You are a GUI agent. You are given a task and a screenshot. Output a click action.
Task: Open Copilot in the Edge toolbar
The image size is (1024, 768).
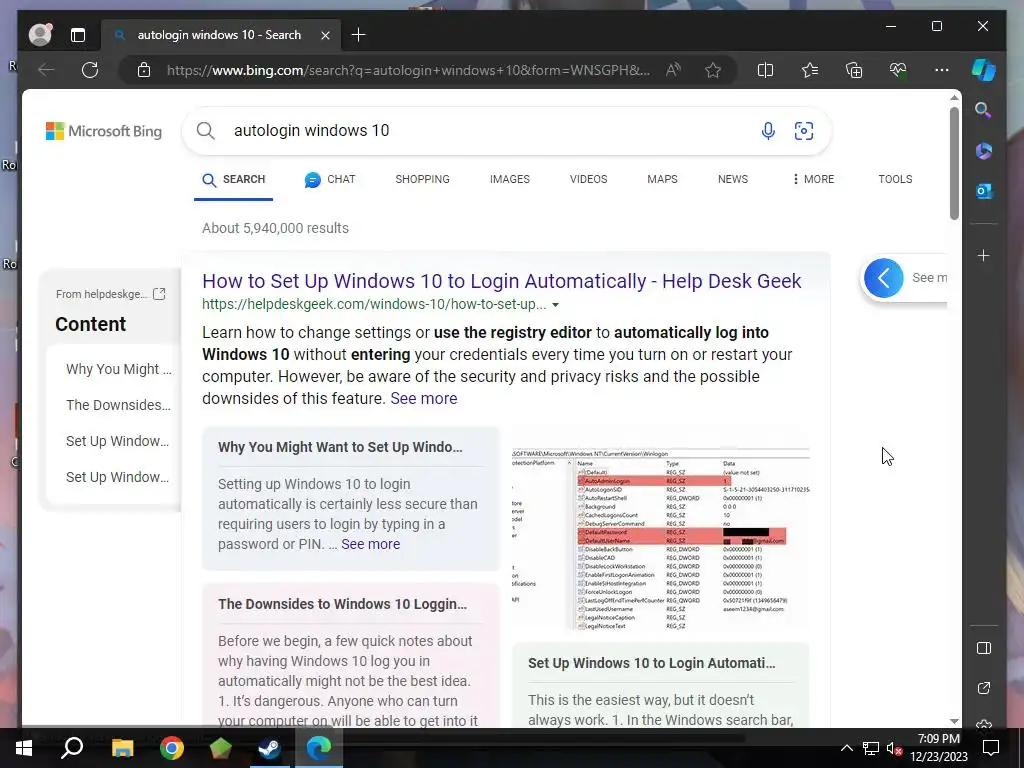[984, 70]
